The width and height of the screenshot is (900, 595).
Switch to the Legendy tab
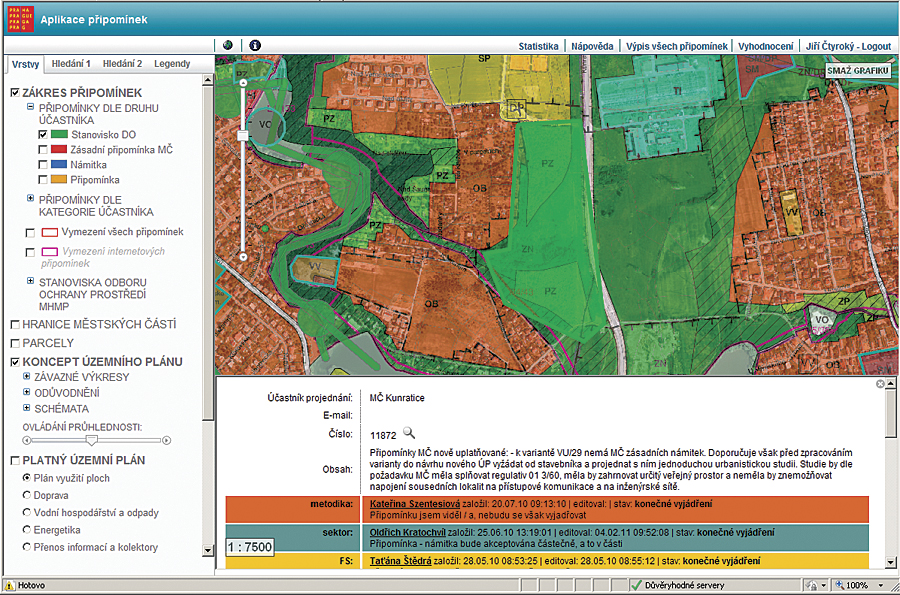click(172, 64)
